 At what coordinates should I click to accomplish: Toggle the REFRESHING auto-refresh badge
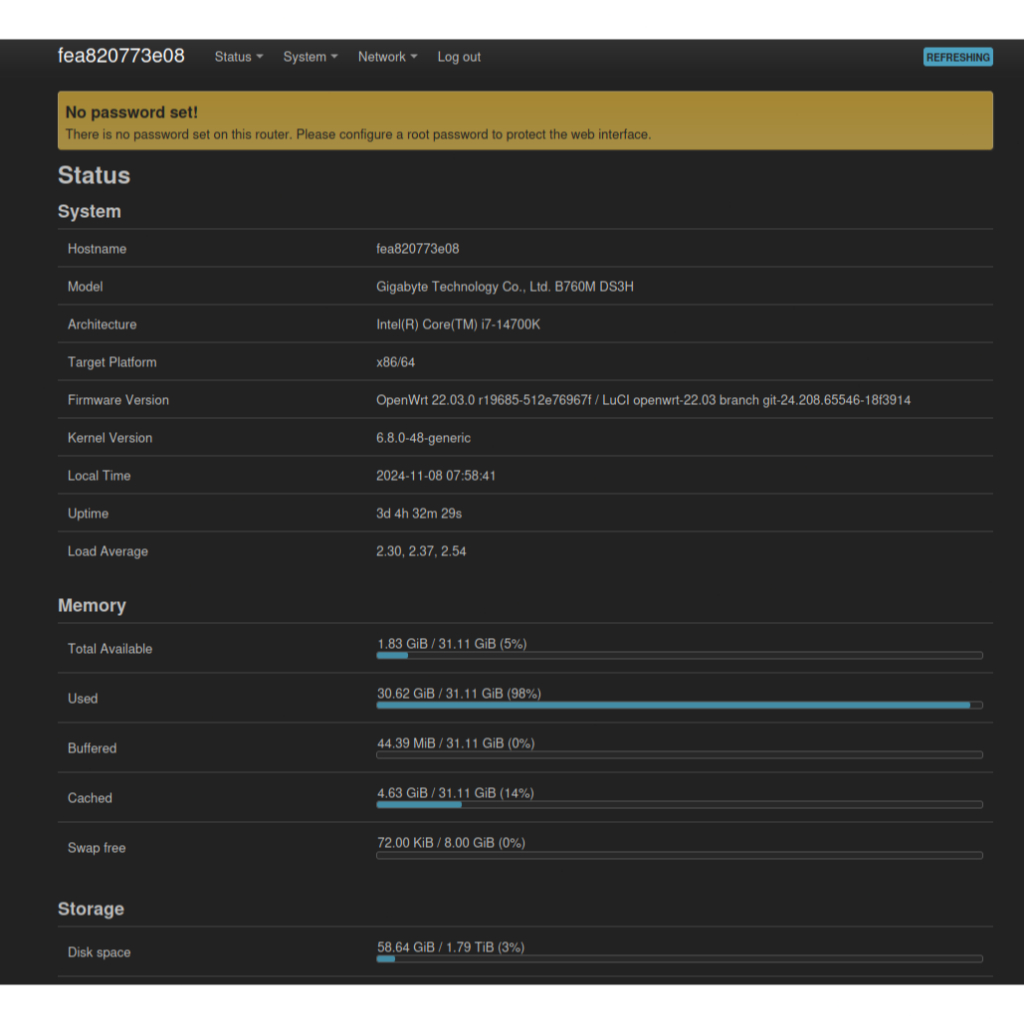click(x=957, y=57)
